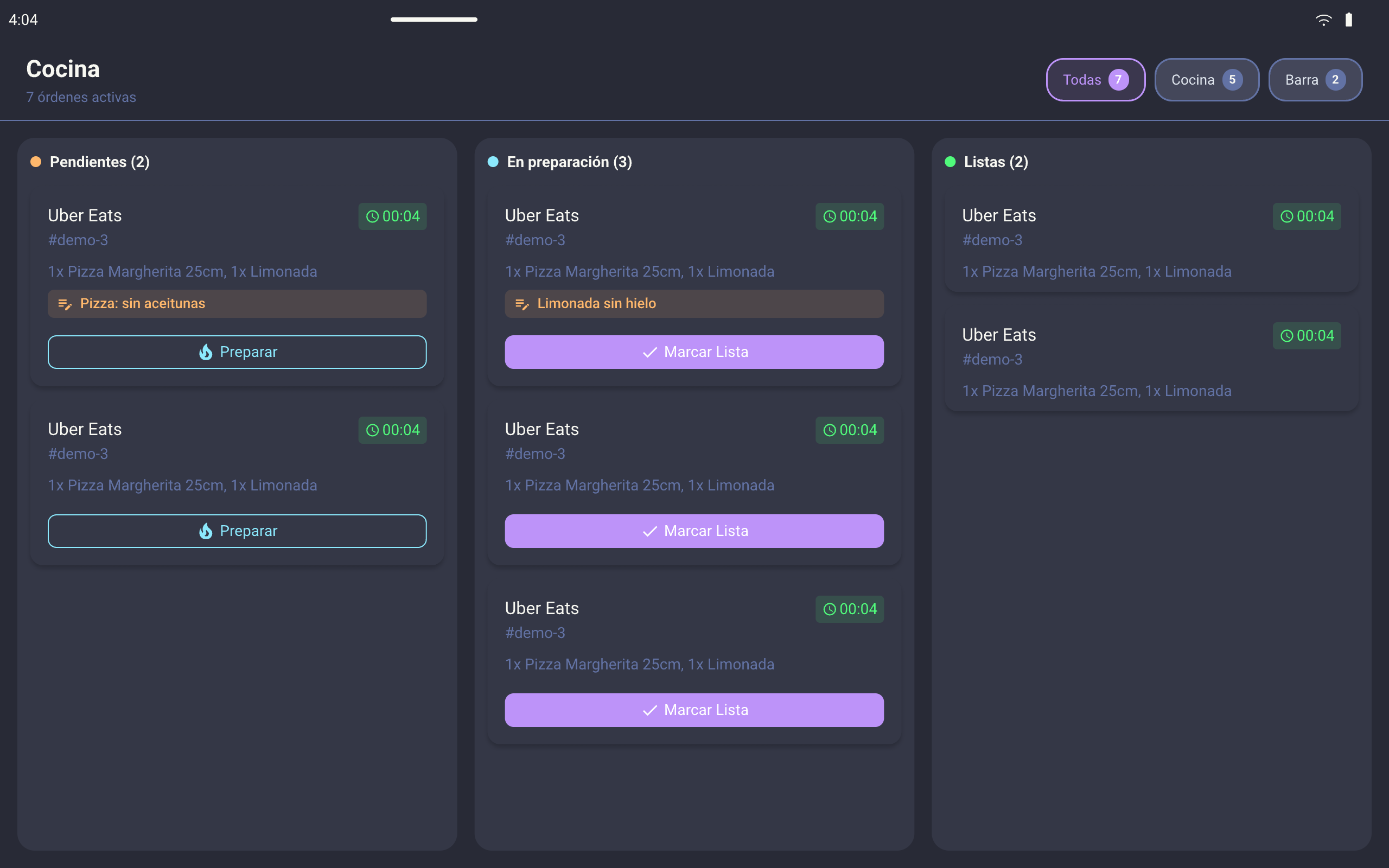Click the 'Listas (2)' column heading
This screenshot has height=868, width=1389.
[x=996, y=162]
